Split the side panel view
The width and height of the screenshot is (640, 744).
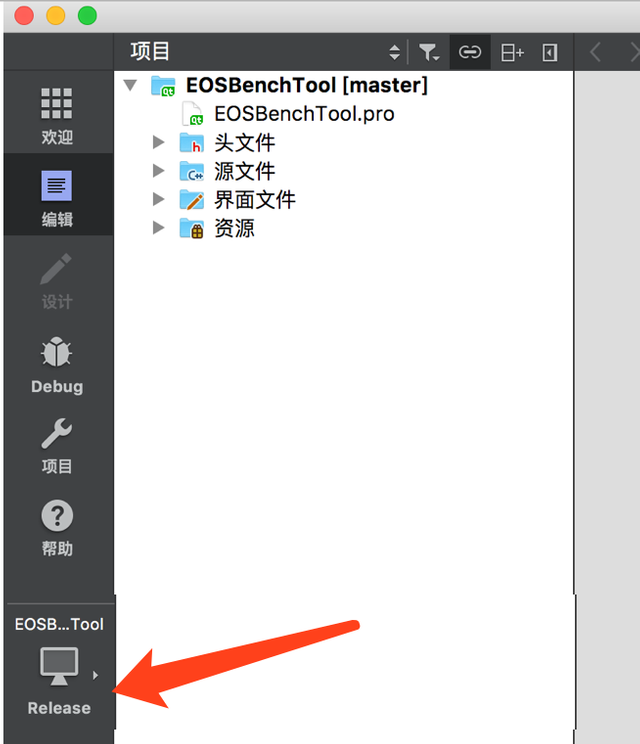(x=512, y=52)
